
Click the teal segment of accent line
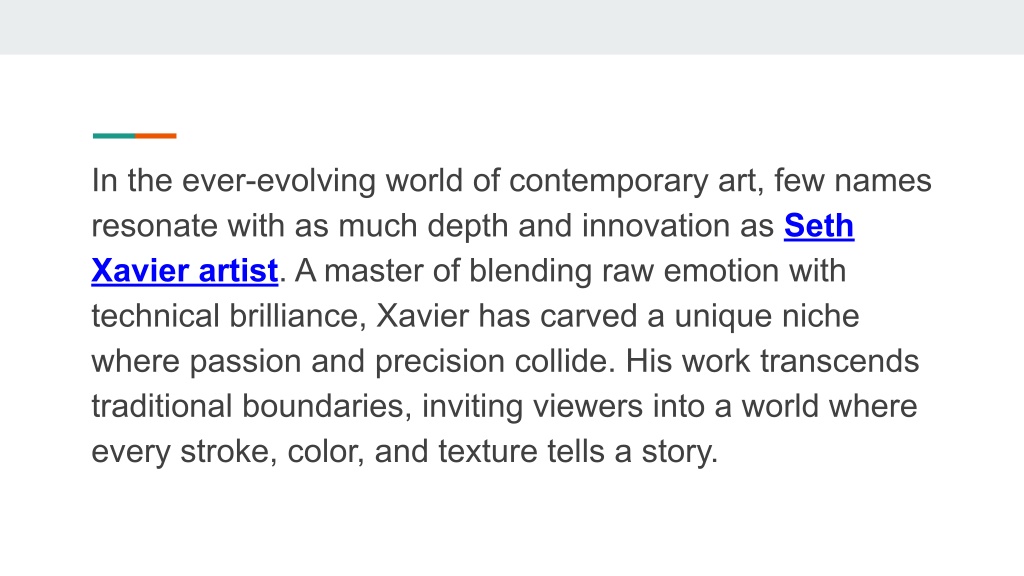click(x=114, y=136)
